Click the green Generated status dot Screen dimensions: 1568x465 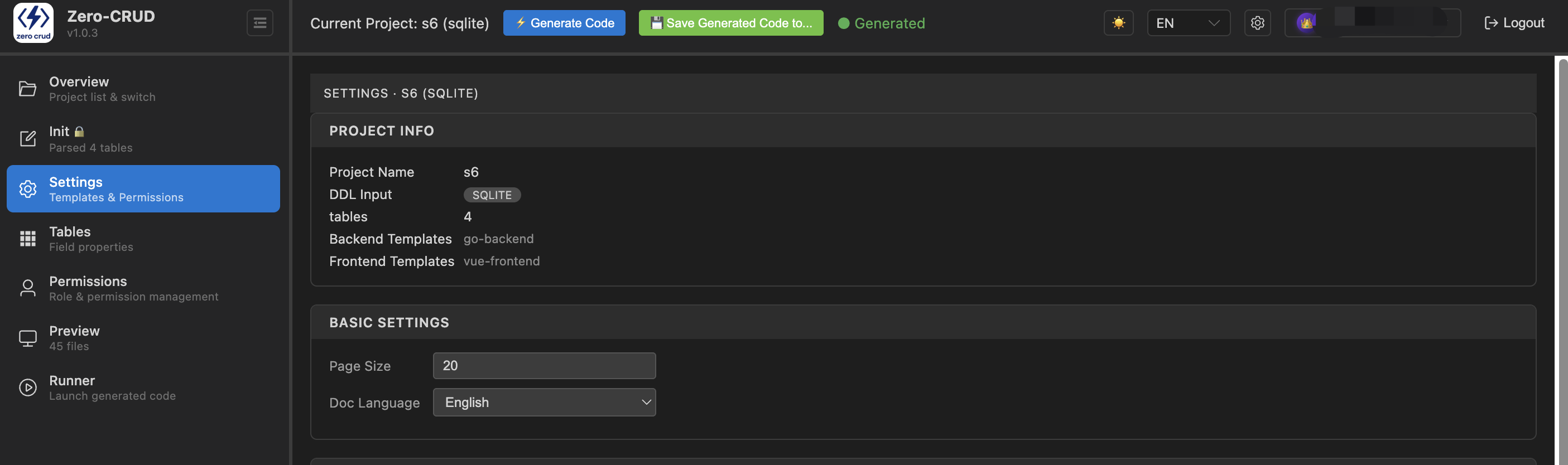pyautogui.click(x=844, y=23)
